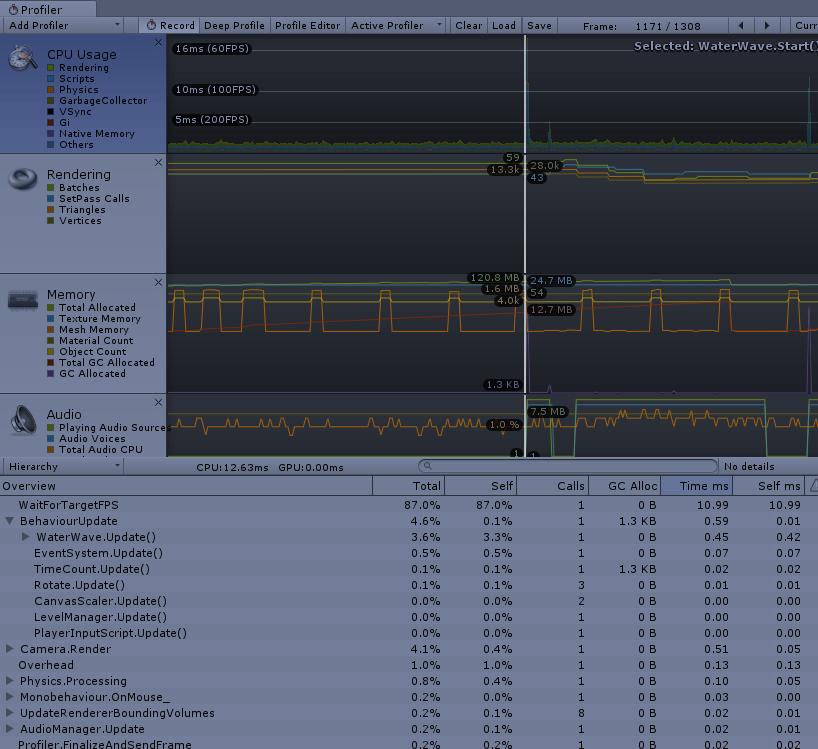Select the TimeCount.Update() row
818x749 pixels.
point(409,569)
